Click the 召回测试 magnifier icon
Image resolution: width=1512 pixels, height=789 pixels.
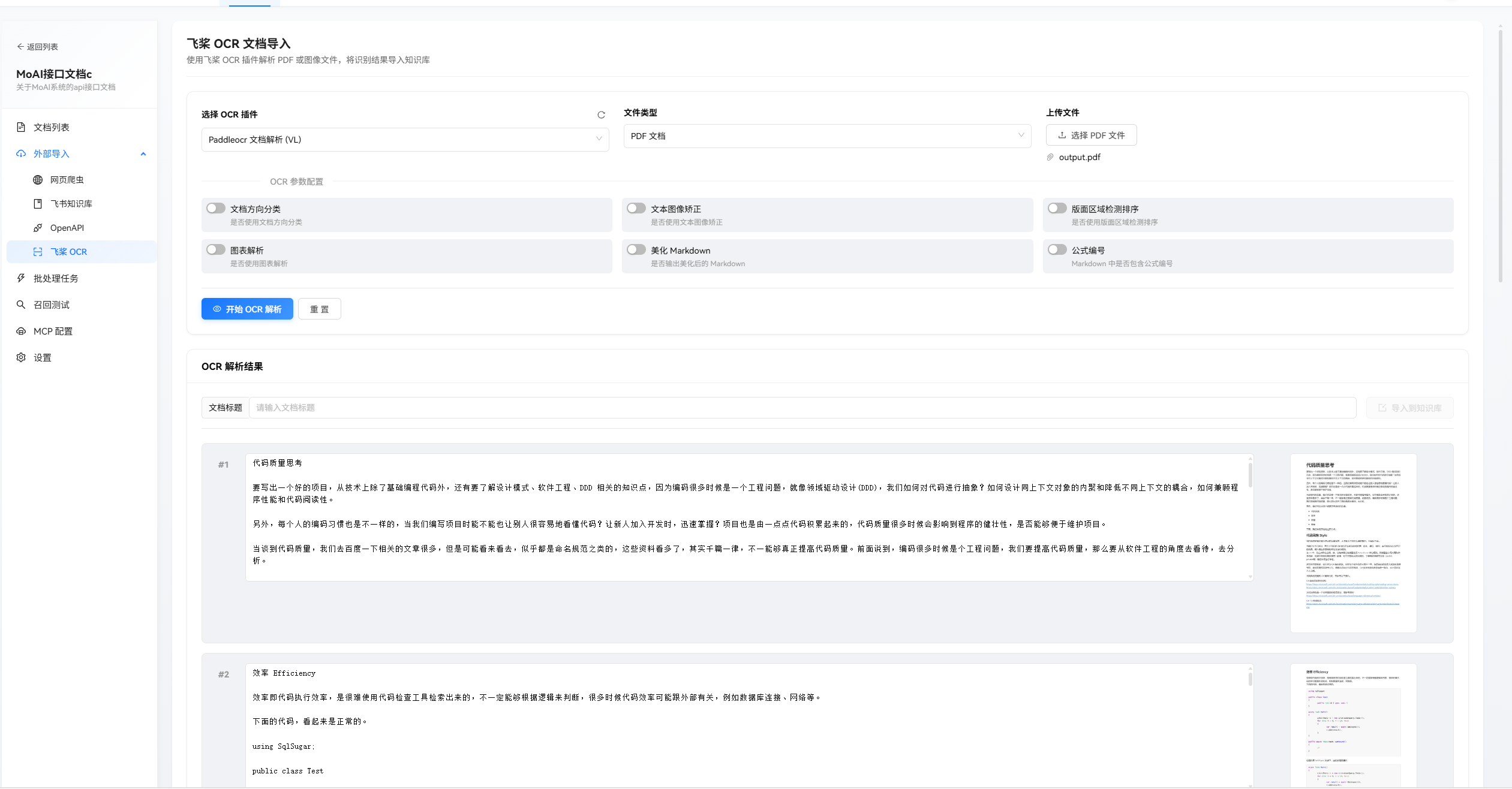(x=21, y=305)
